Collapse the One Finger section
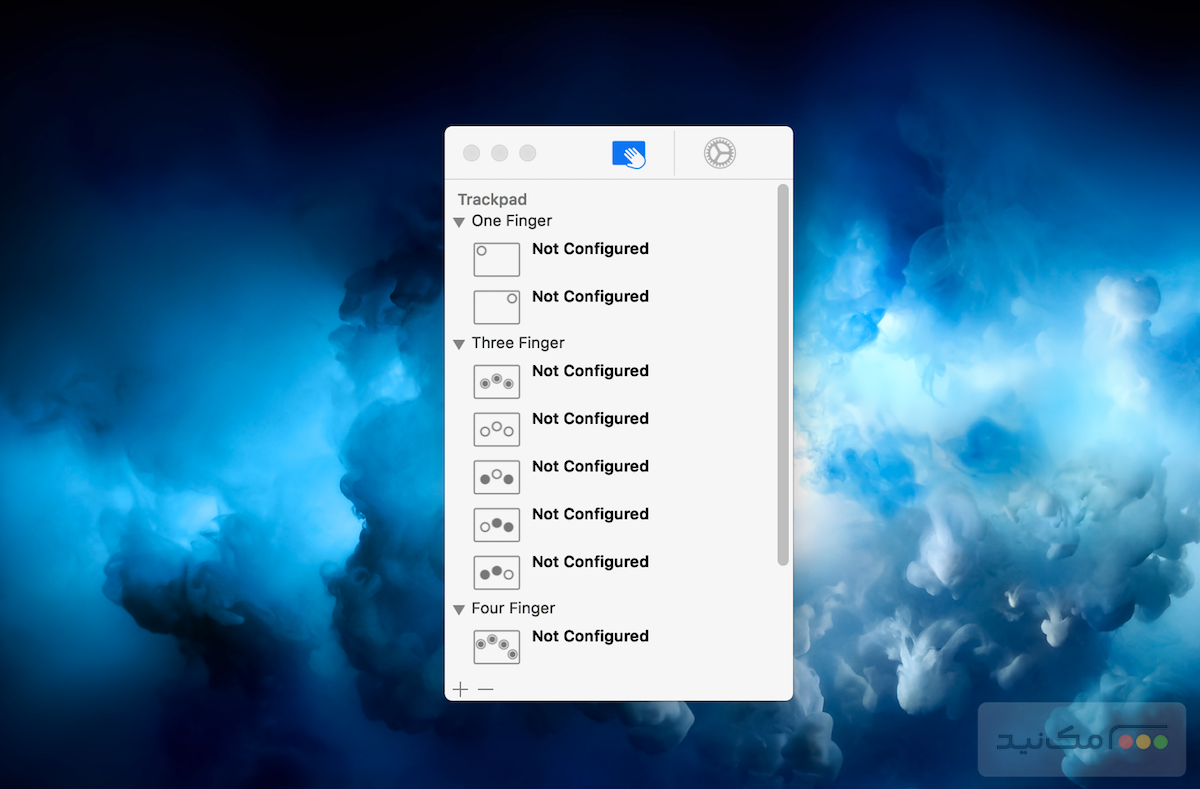 459,222
